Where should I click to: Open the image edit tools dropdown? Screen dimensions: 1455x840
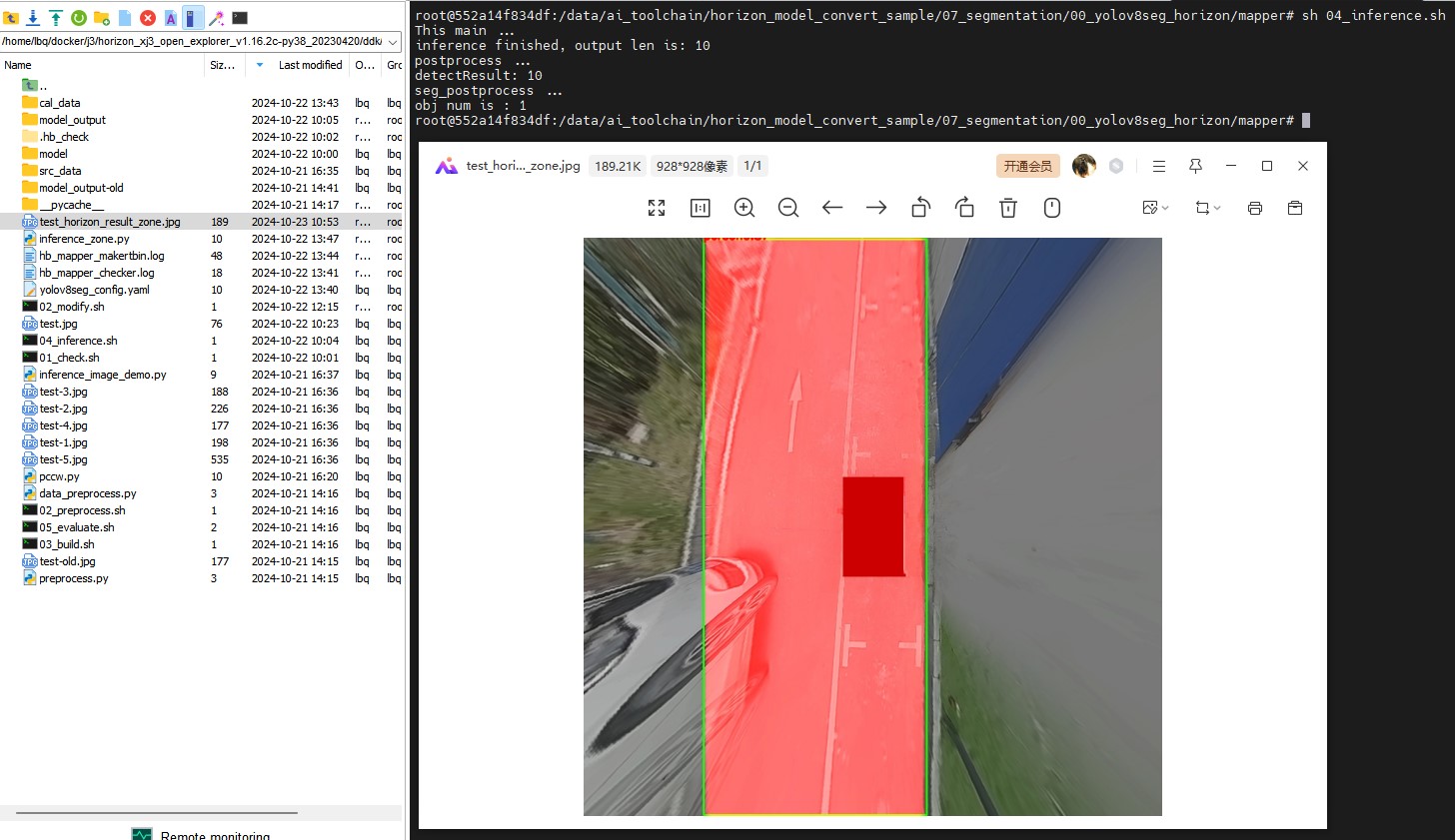pyautogui.click(x=1155, y=208)
